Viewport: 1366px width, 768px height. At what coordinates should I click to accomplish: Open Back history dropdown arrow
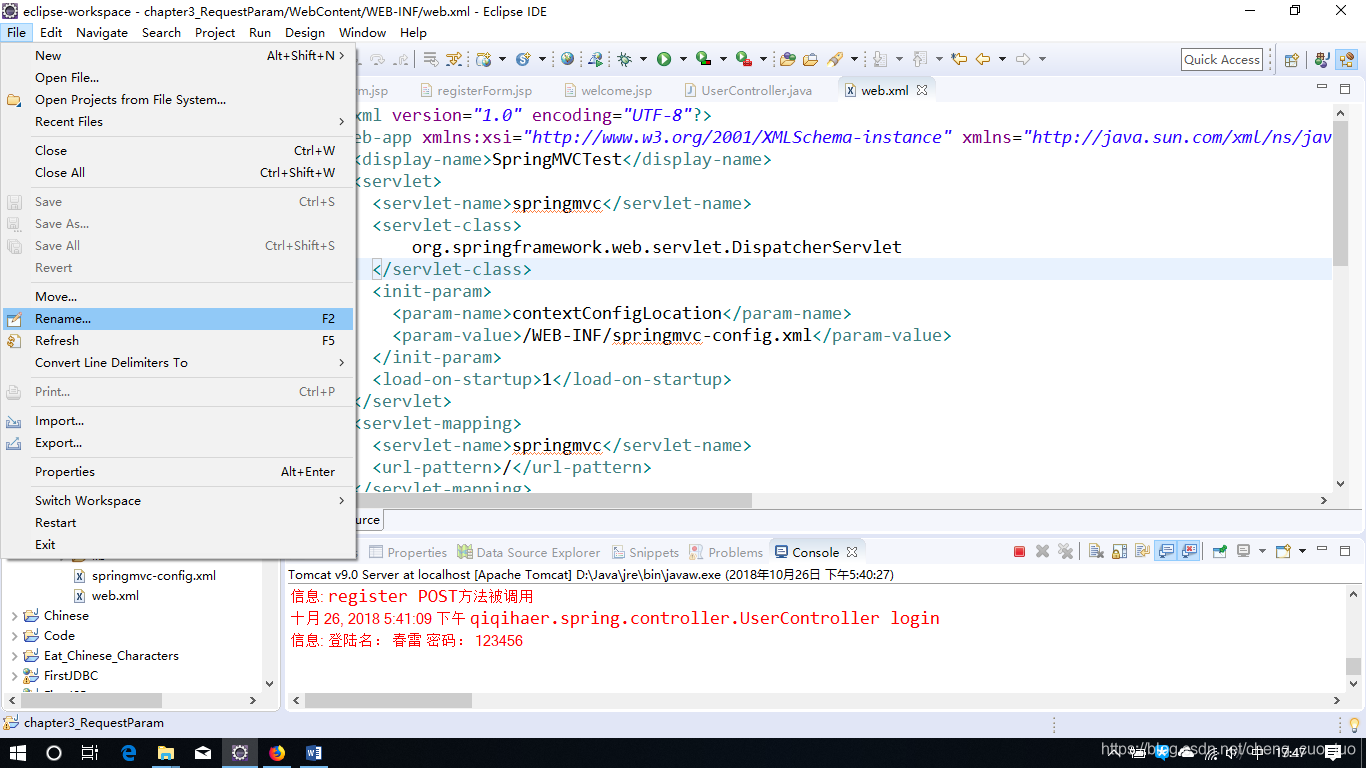[x=1001, y=59]
